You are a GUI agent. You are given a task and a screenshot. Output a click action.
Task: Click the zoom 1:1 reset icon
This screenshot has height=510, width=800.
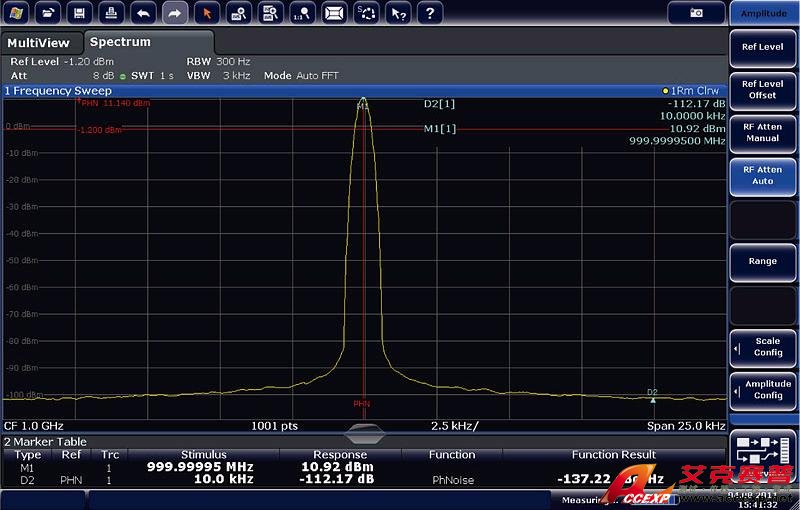(302, 13)
